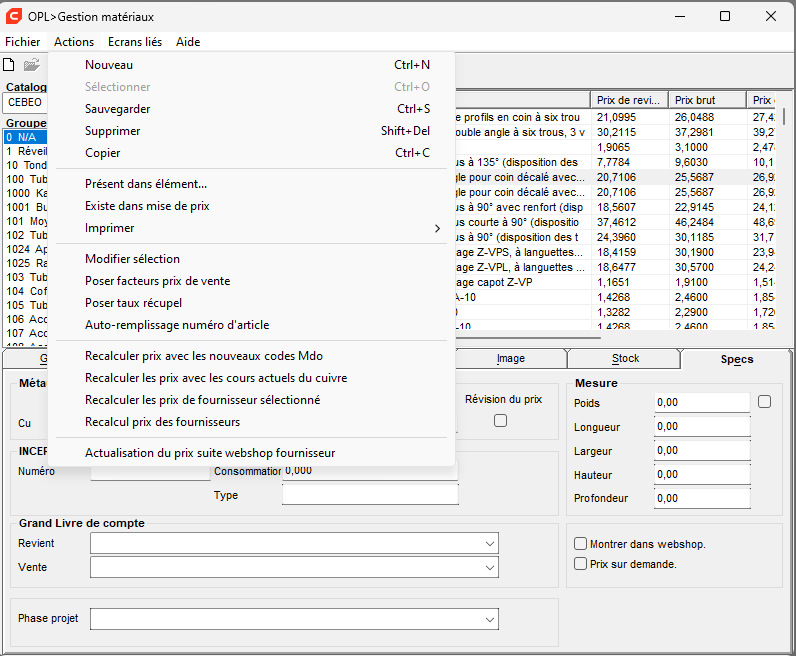
Task: Click Recalculer les prix avec cours actuels du cuivre
Action: [251, 378]
